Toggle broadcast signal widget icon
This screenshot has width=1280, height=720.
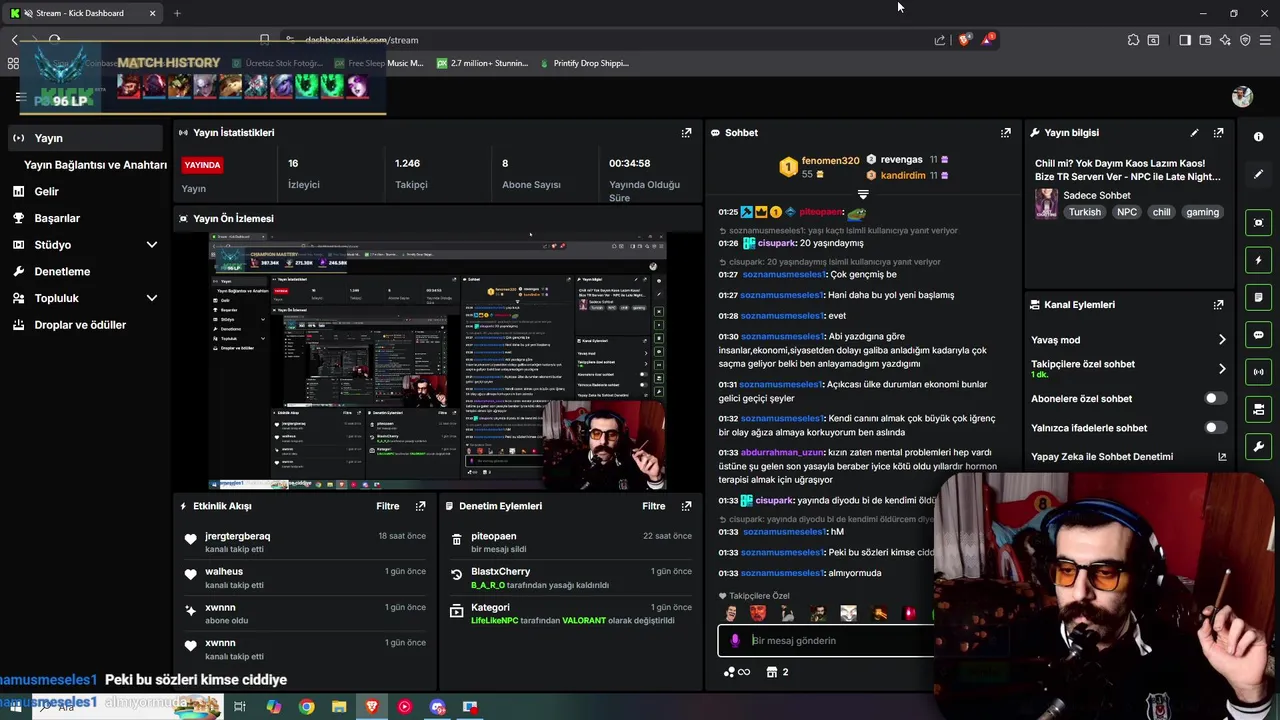pos(1258,372)
